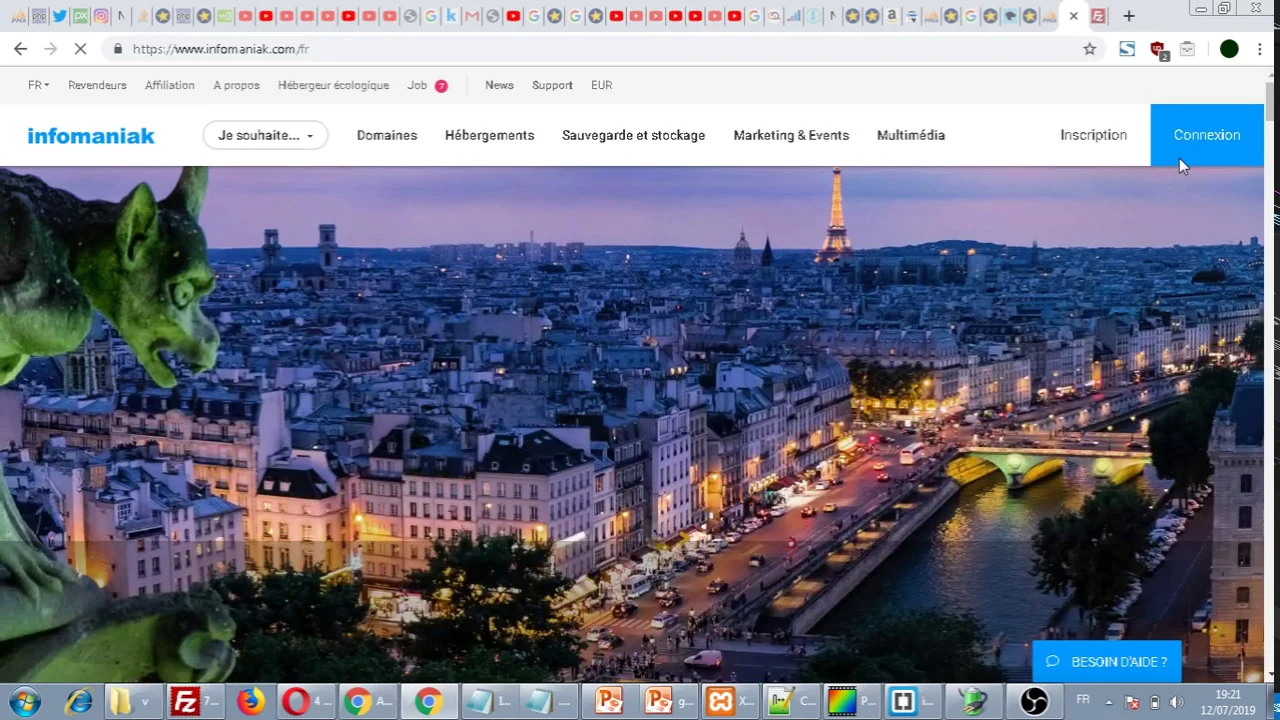Click the green can icon in the taskbar

point(973,701)
